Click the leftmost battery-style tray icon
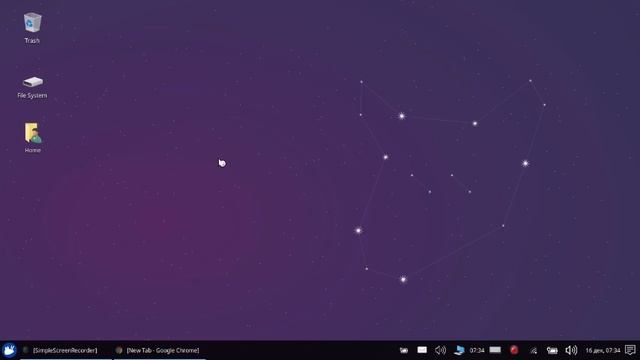Viewport: 640px width, 360px height. (404, 350)
